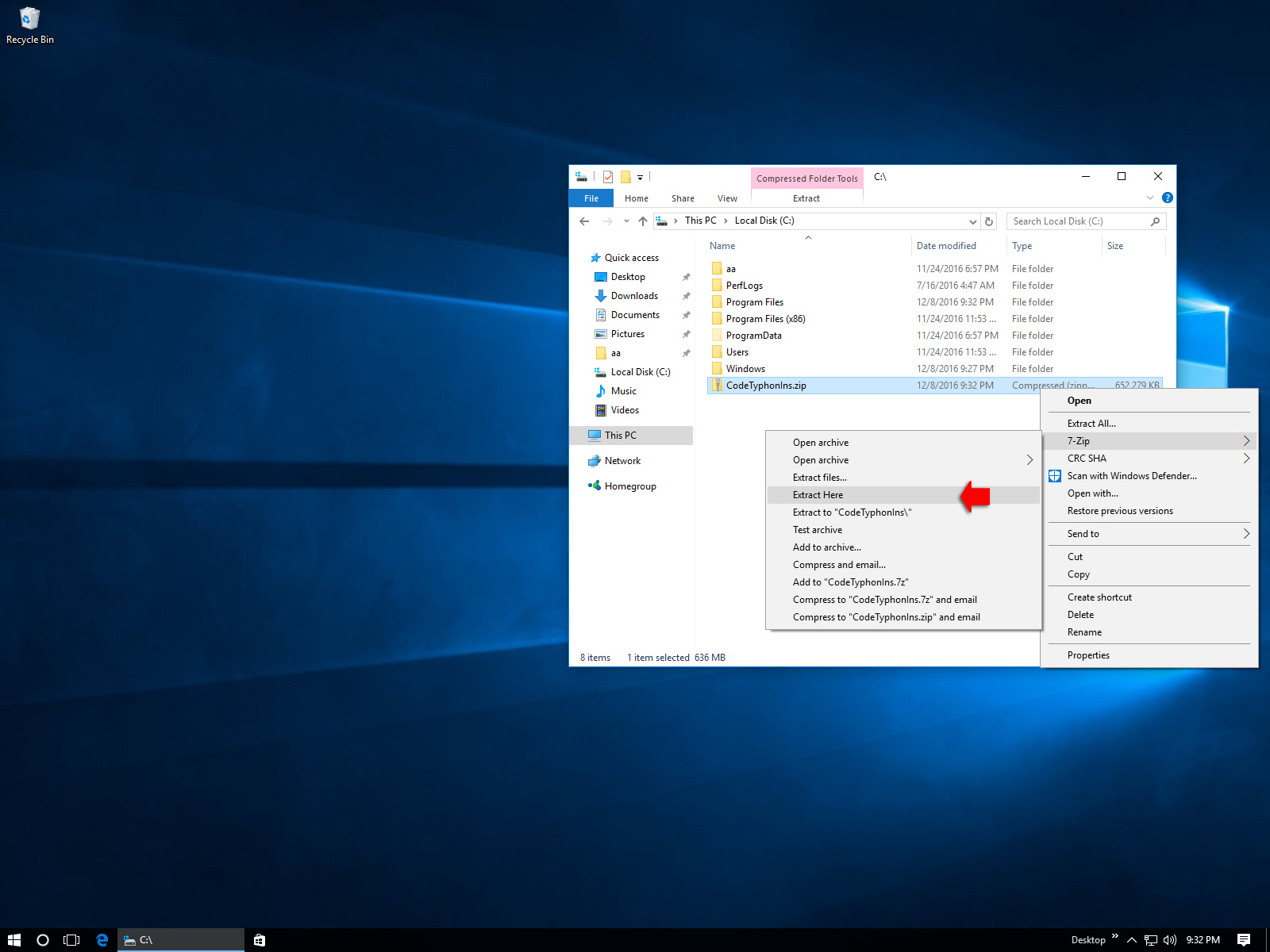This screenshot has height=952, width=1270.
Task: Choose Extract All... from context menu
Action: coord(1149,424)
